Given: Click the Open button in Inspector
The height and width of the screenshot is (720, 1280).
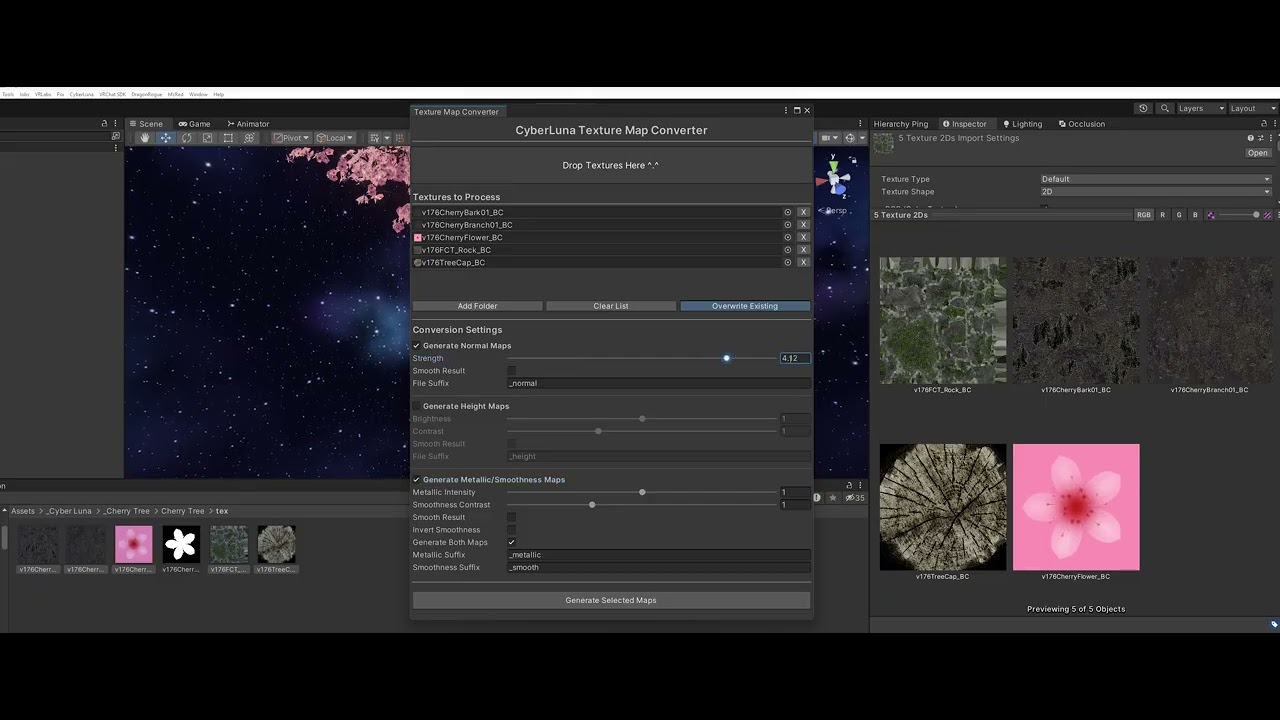Looking at the screenshot, I should tap(1258, 153).
